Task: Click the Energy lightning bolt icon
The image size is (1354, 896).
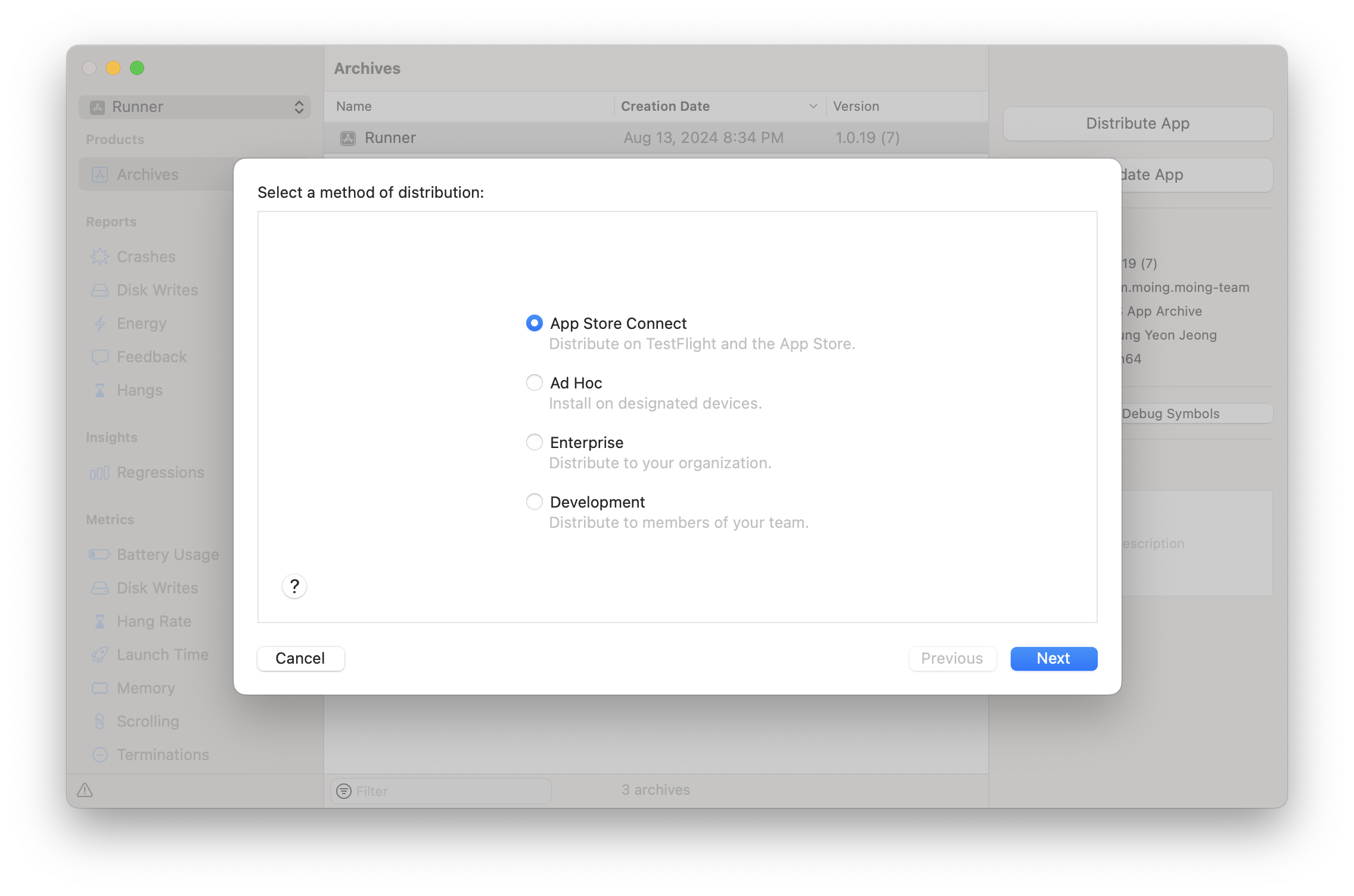Action: (x=100, y=323)
